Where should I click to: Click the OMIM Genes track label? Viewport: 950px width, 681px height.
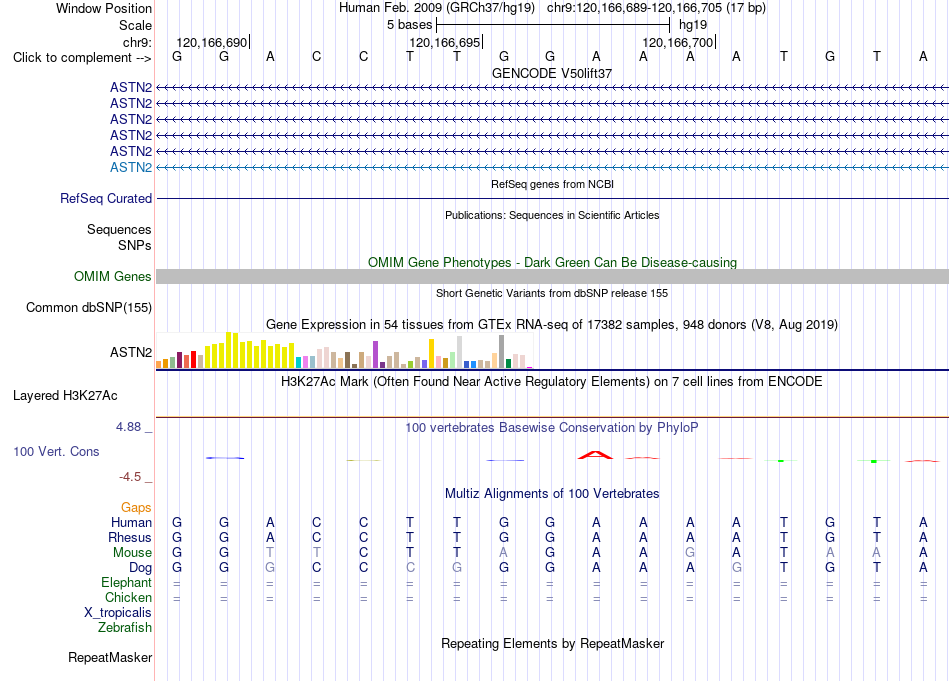[113, 277]
